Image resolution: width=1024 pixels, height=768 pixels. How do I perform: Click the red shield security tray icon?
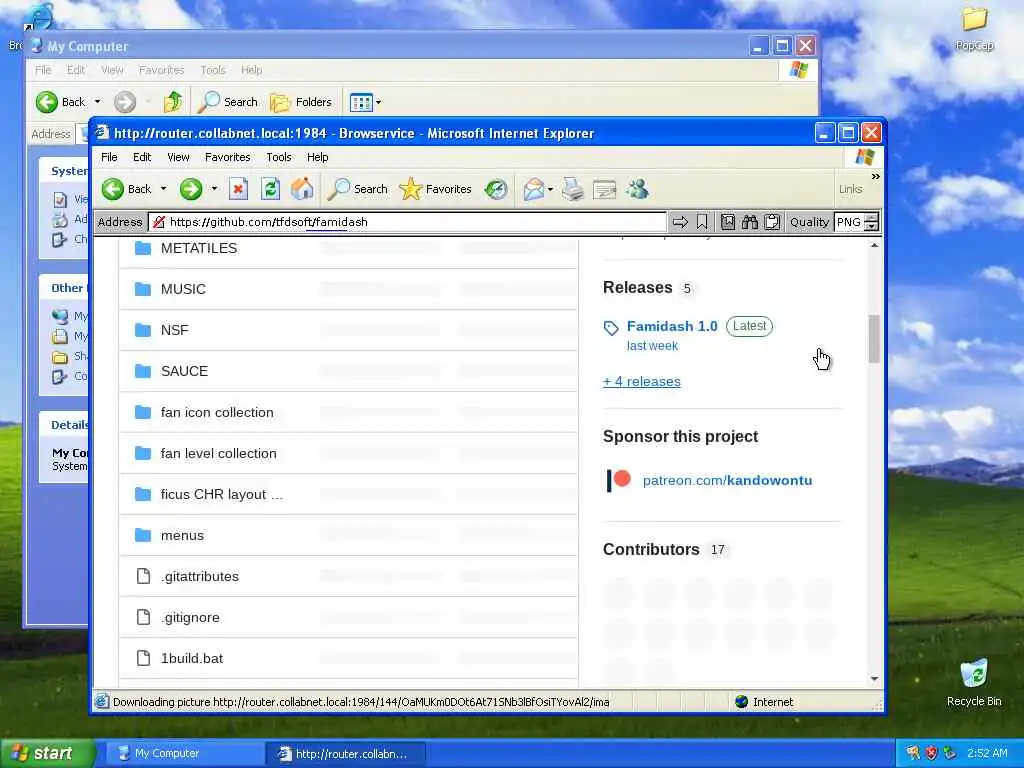click(931, 754)
